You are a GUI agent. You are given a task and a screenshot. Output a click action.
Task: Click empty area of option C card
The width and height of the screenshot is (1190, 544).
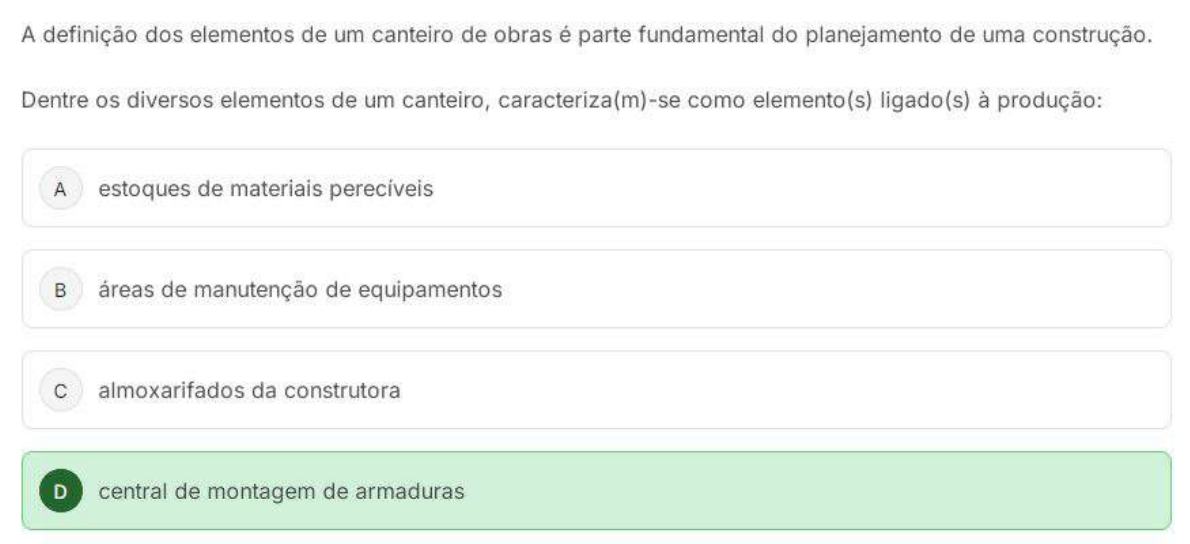click(x=800, y=391)
